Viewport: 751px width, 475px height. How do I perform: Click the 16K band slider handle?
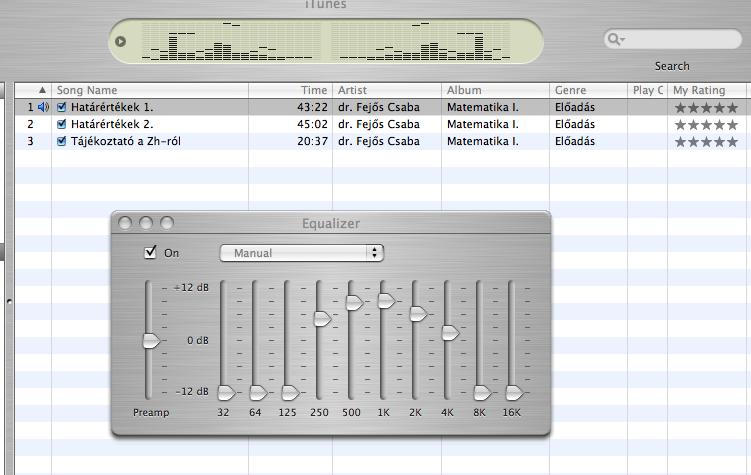pos(515,393)
